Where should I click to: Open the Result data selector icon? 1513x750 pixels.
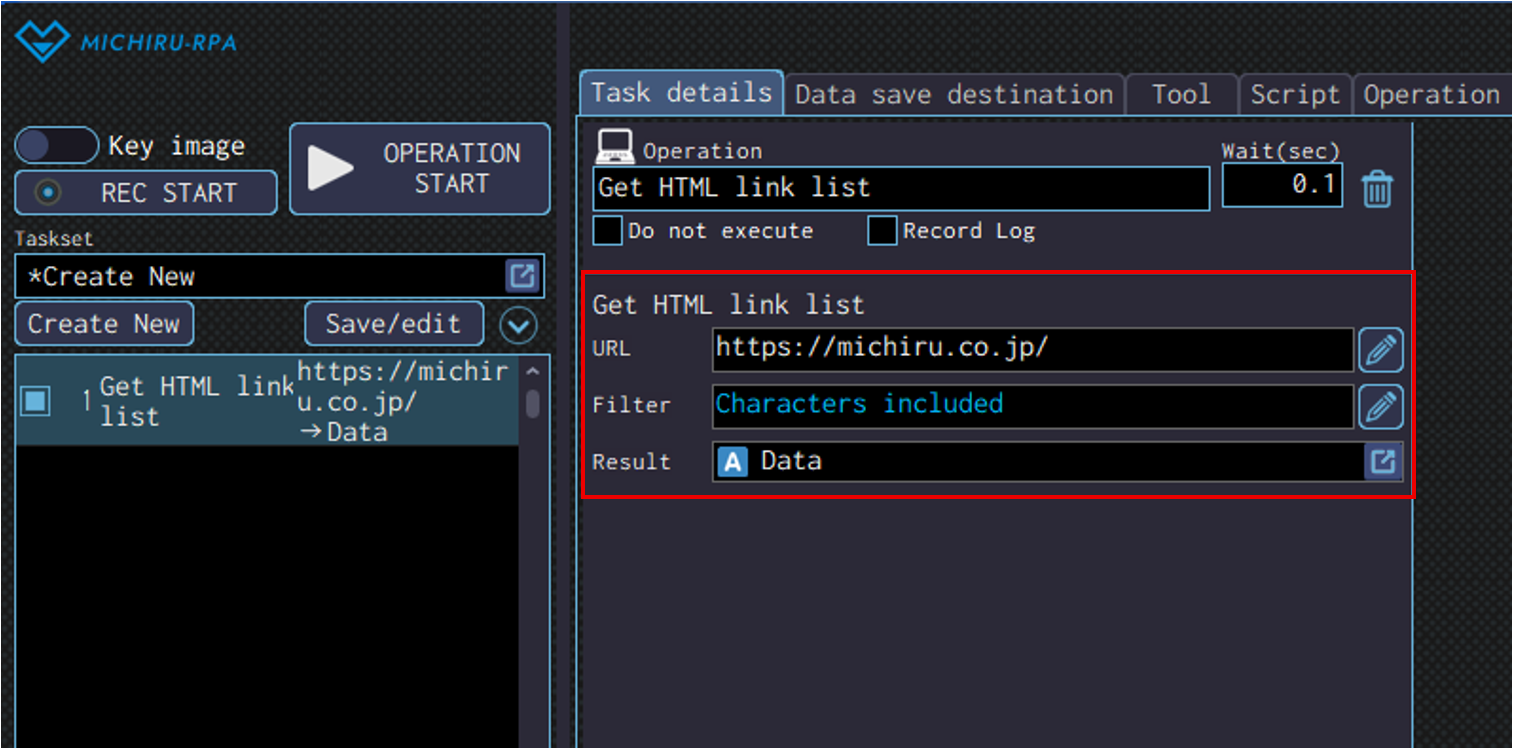pos(1384,462)
